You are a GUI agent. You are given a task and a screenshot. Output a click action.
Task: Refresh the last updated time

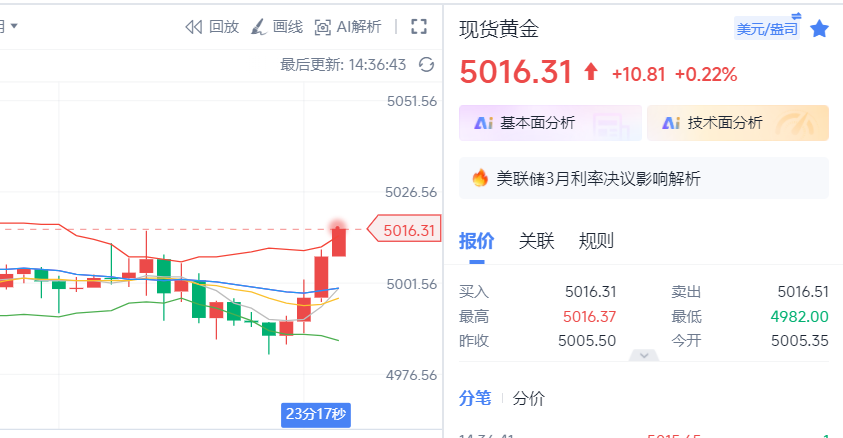[x=426, y=64]
